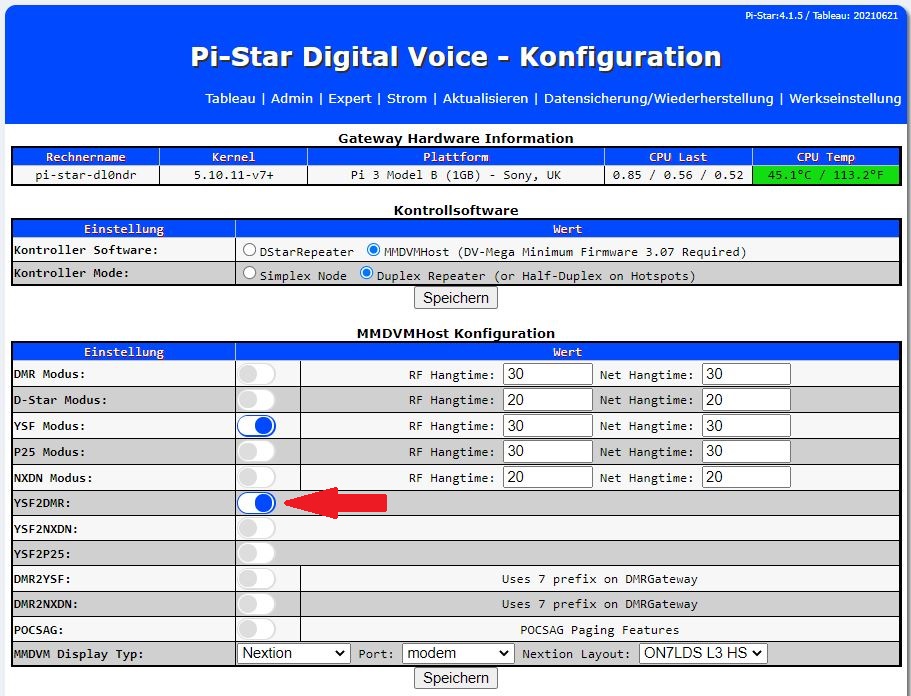
Task: Click the Aktualisieren update link
Action: pos(485,98)
